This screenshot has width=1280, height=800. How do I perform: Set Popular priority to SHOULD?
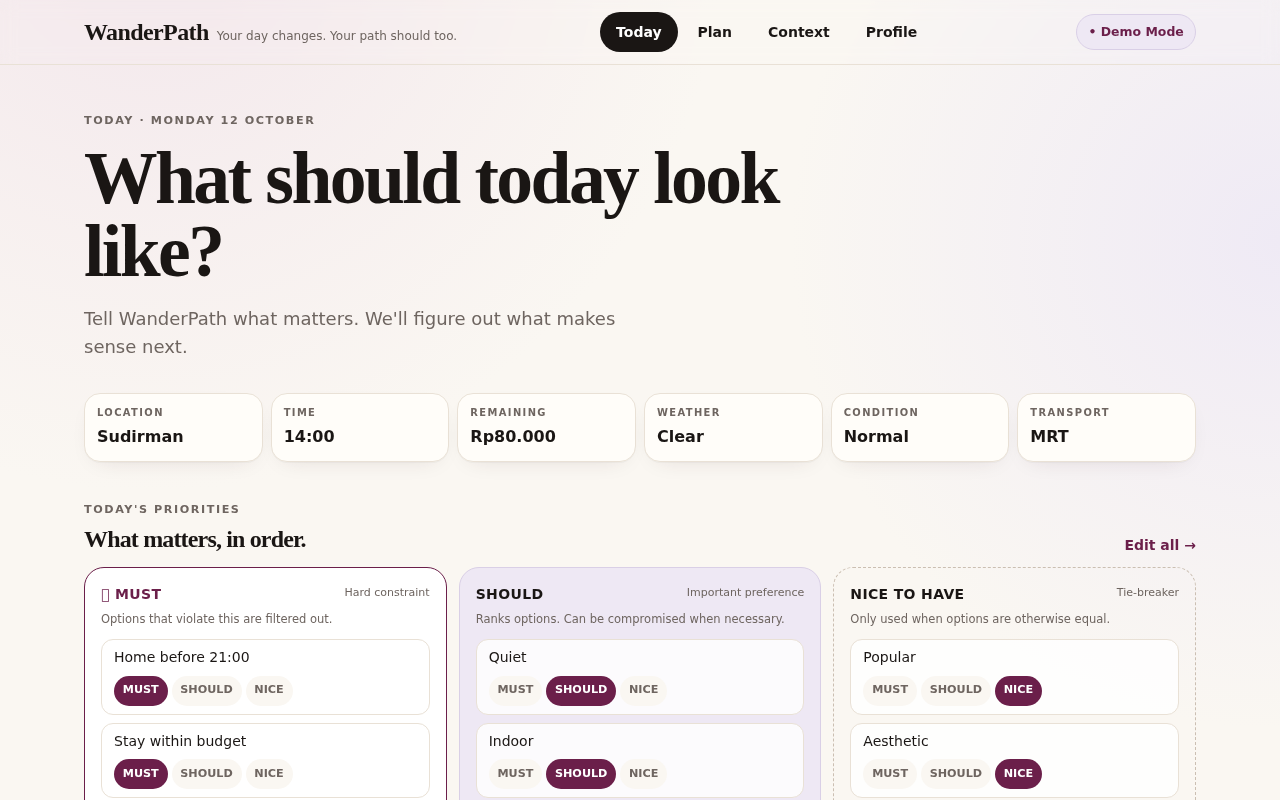point(956,690)
